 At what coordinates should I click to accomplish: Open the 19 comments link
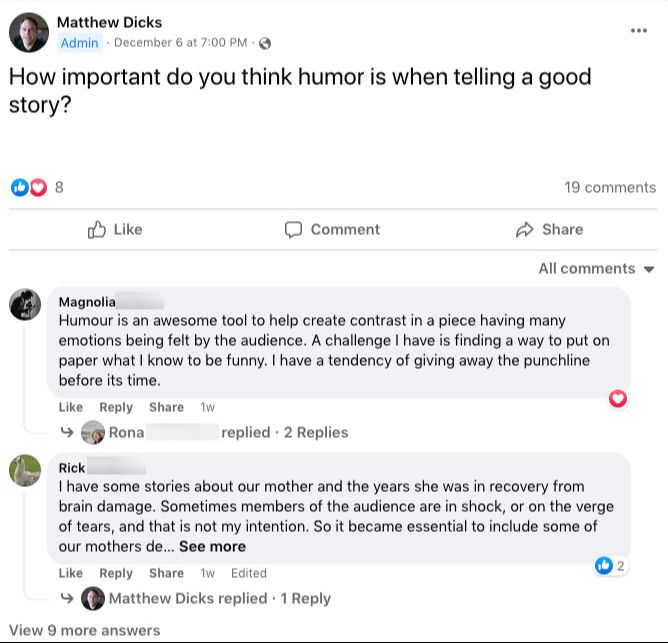[609, 187]
